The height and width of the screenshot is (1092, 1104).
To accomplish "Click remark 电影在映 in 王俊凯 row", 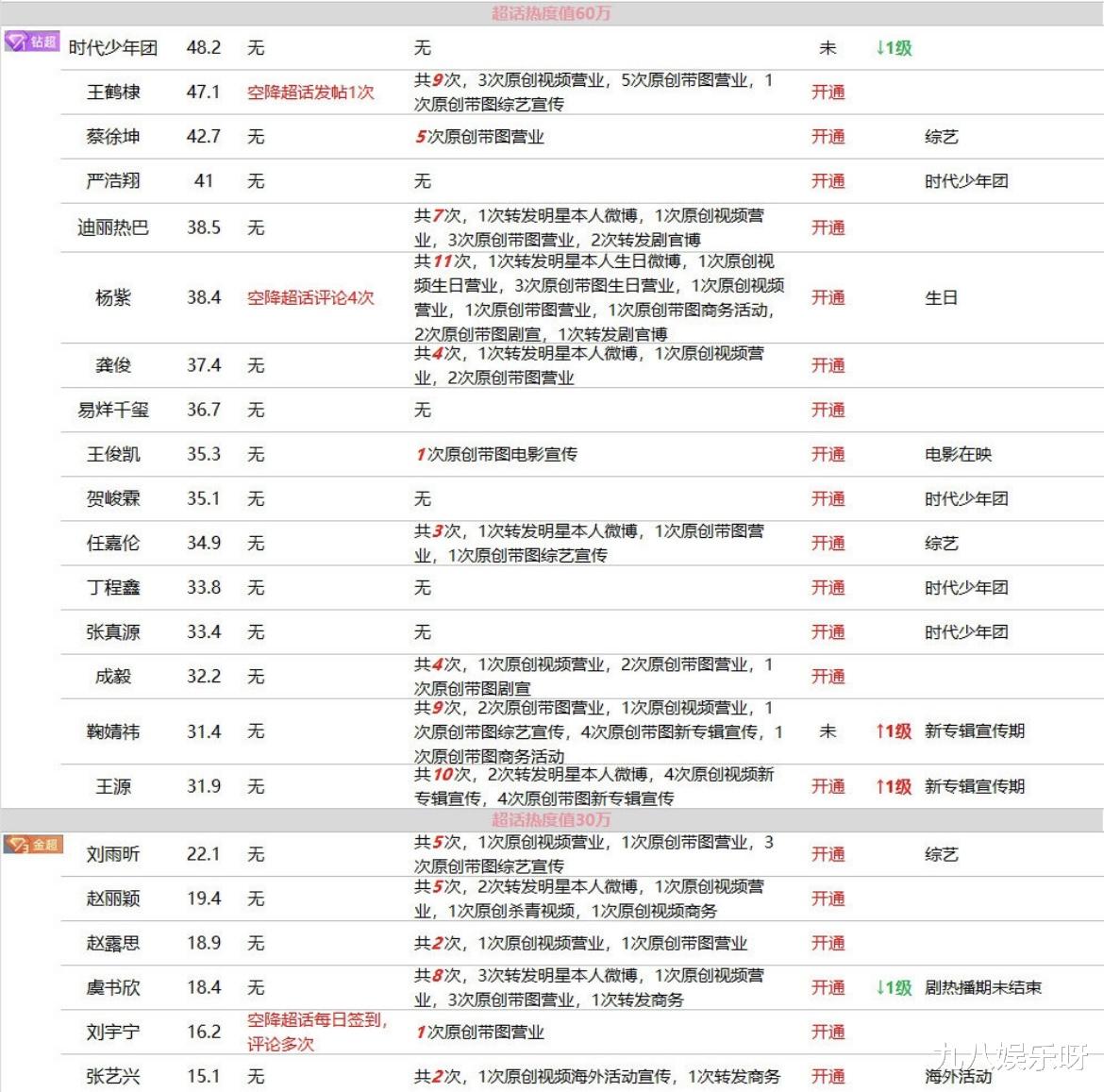I will (959, 454).
